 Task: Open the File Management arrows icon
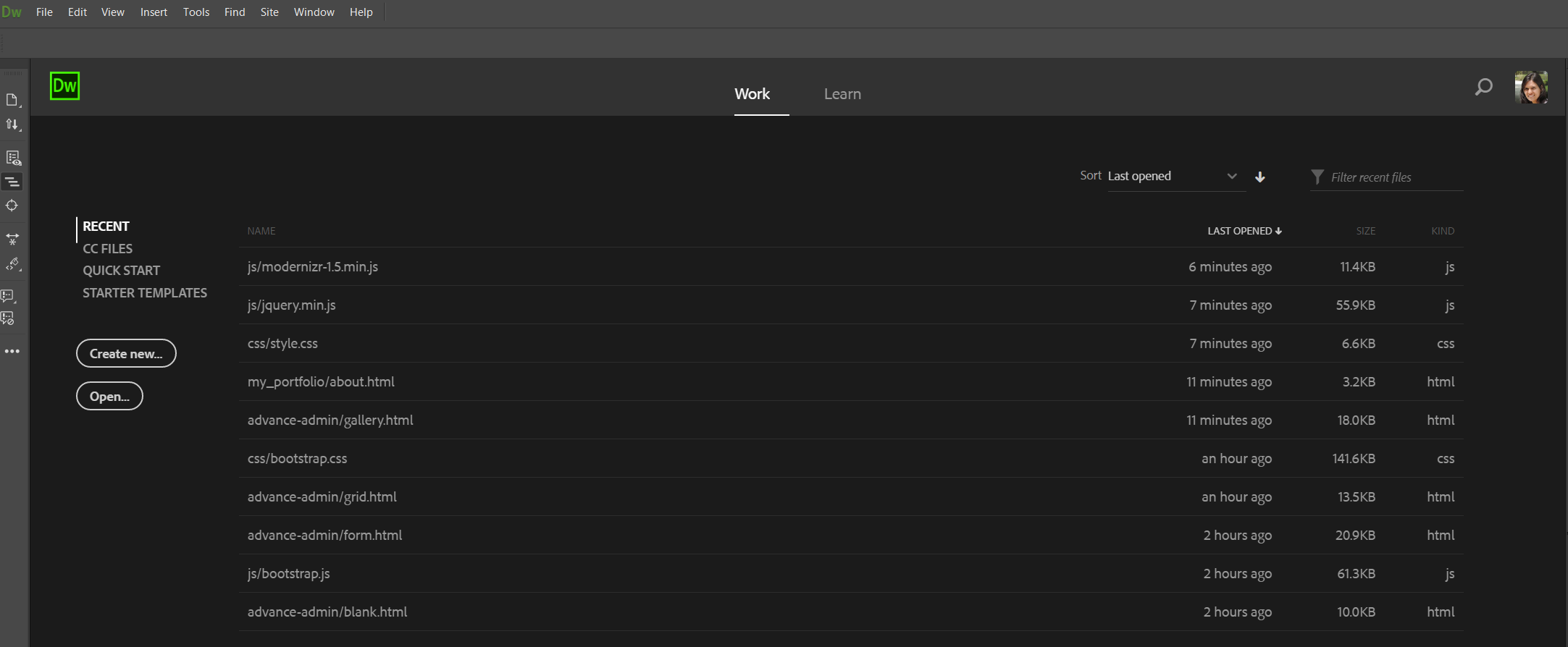pyautogui.click(x=12, y=124)
